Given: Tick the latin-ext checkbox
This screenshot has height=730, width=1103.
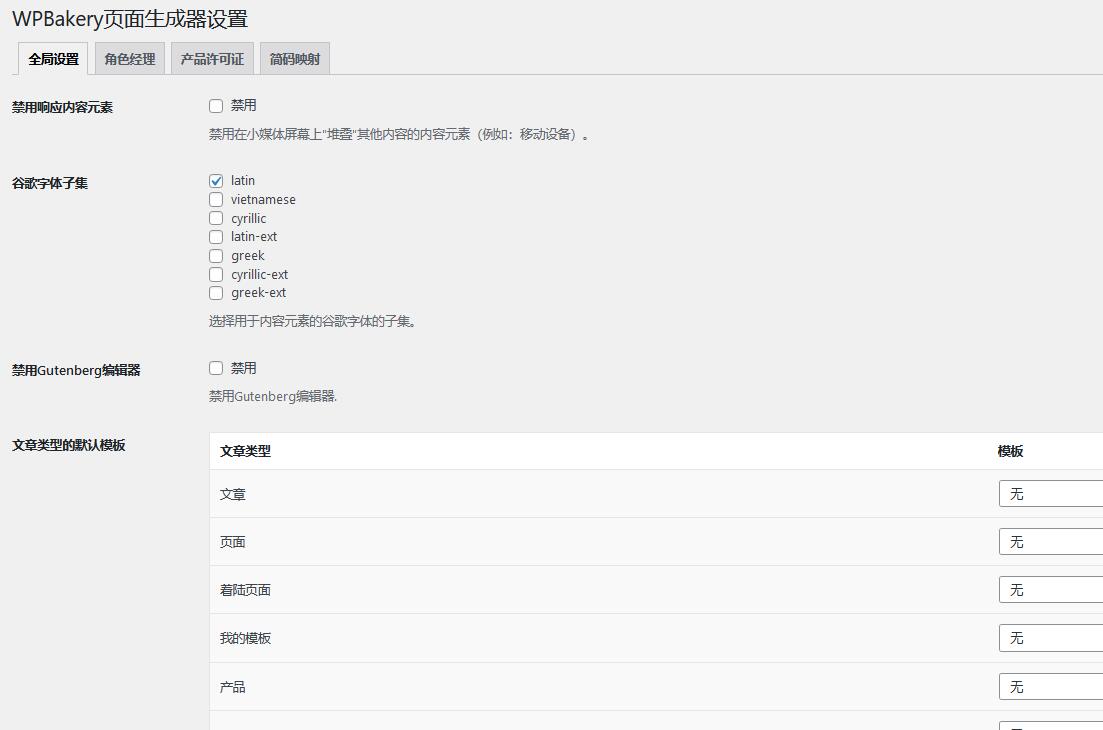Looking at the screenshot, I should (216, 237).
